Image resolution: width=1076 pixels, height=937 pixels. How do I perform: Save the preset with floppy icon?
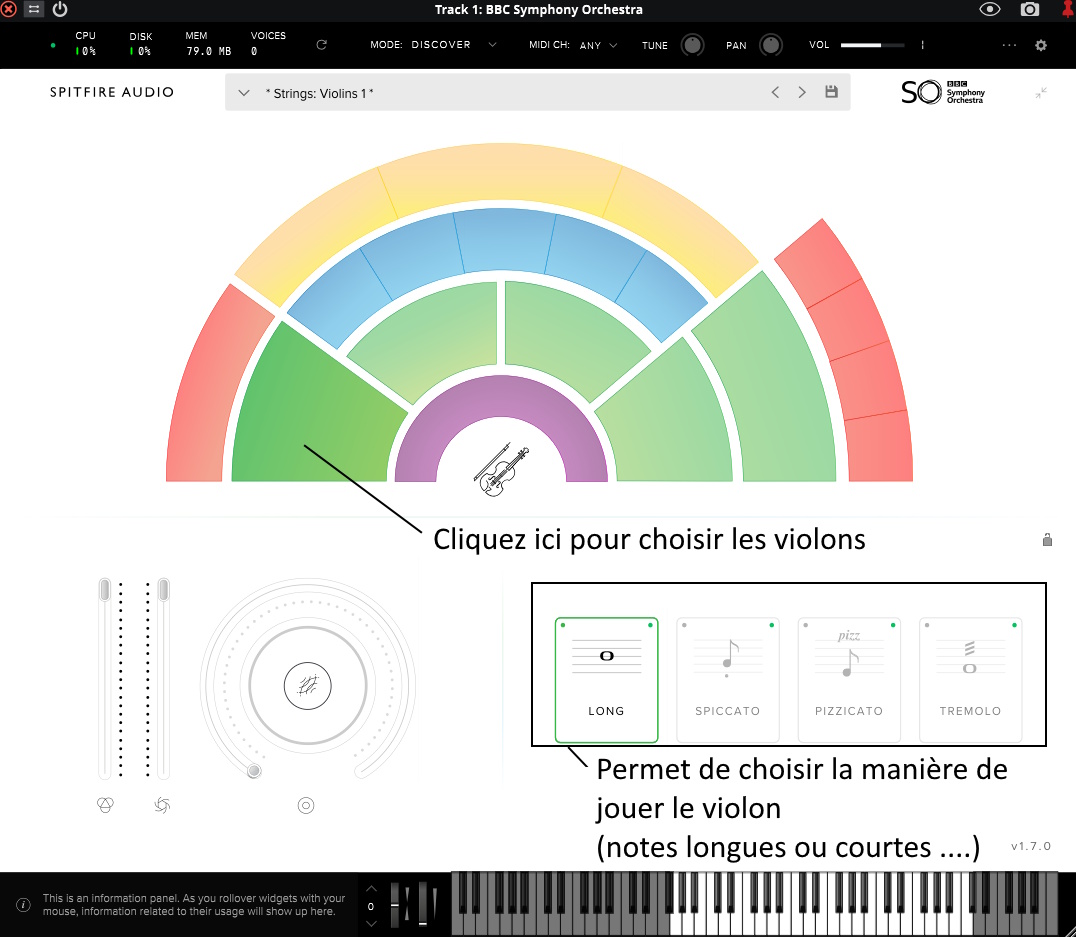click(831, 91)
